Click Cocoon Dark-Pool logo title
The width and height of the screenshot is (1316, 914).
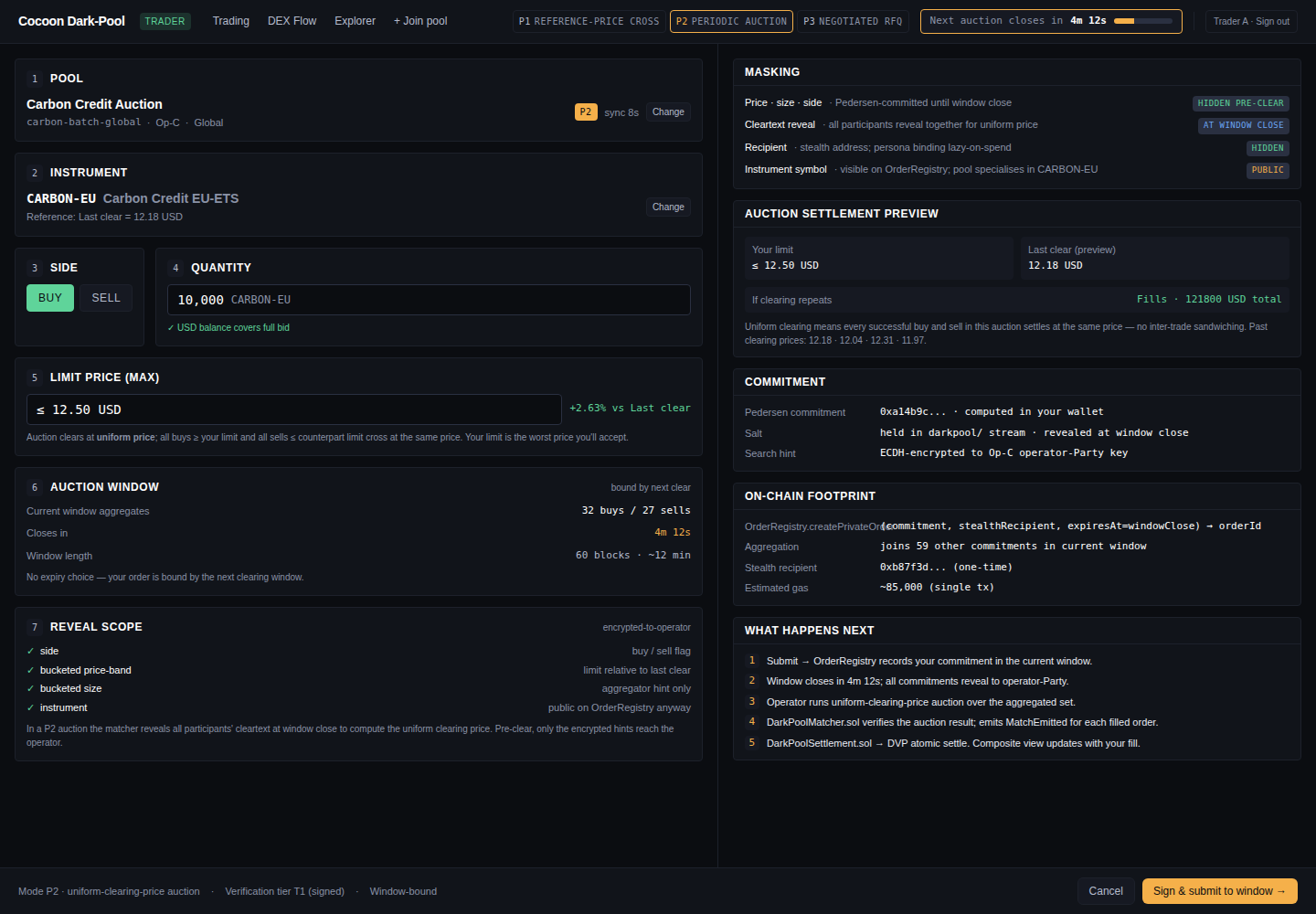coord(71,21)
